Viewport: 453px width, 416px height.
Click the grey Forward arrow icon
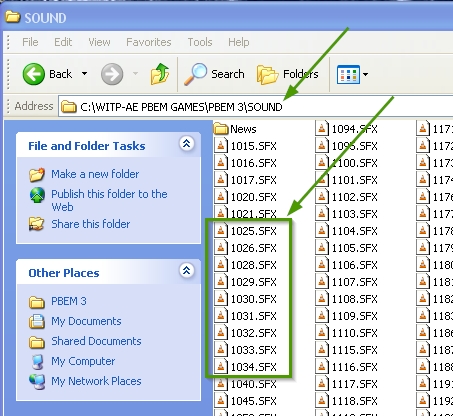point(112,74)
